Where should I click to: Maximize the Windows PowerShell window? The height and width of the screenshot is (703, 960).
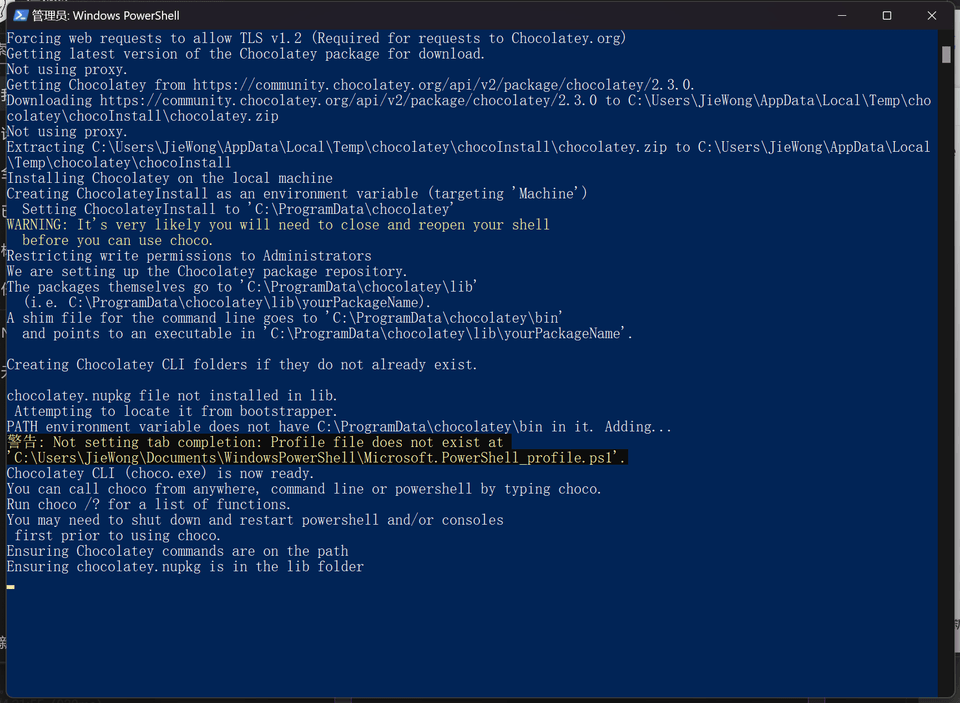[887, 15]
